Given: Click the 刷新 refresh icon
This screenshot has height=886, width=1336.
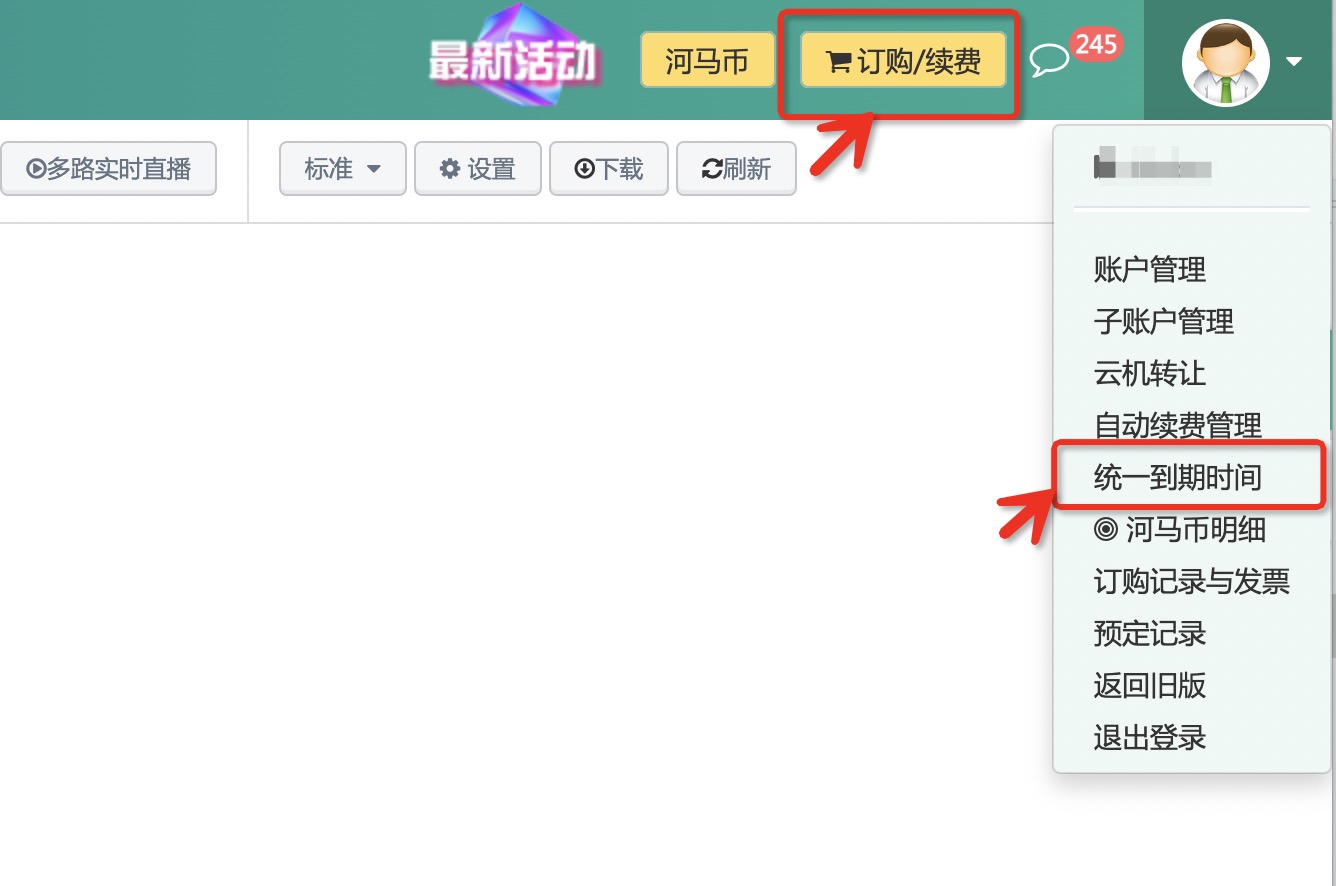Looking at the screenshot, I should click(x=714, y=168).
